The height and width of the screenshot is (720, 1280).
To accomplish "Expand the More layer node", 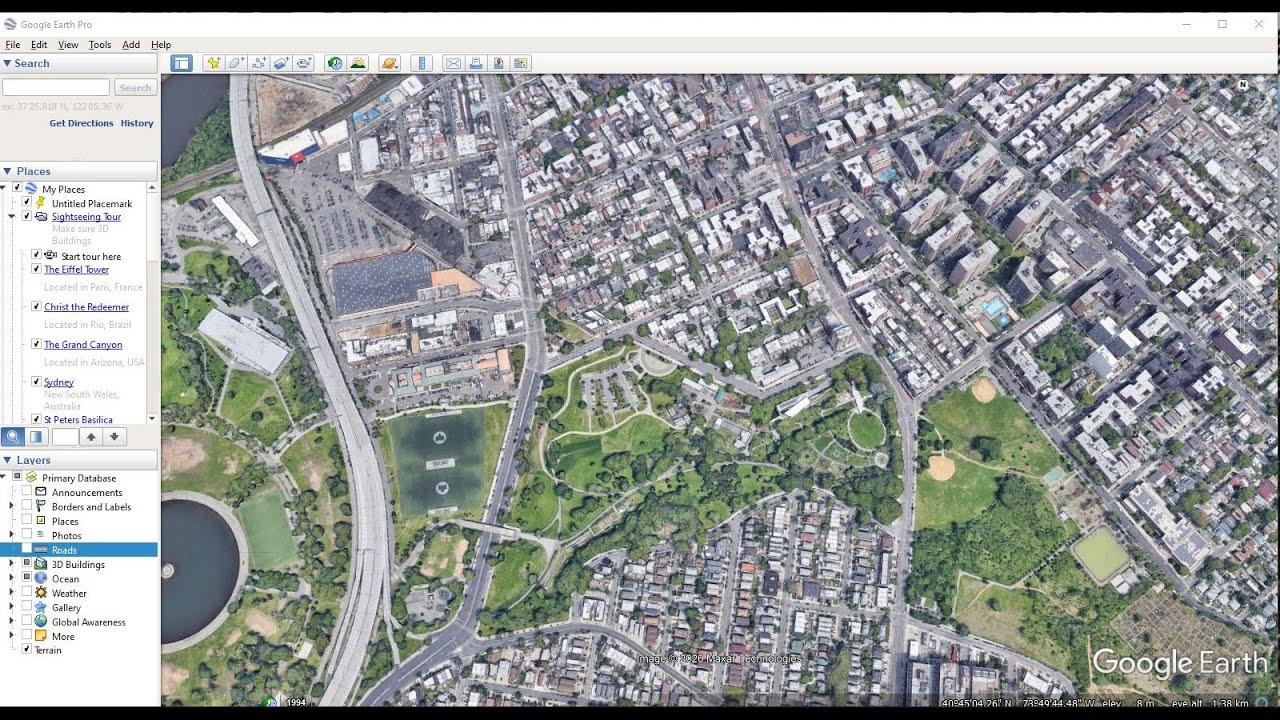I will coord(12,636).
